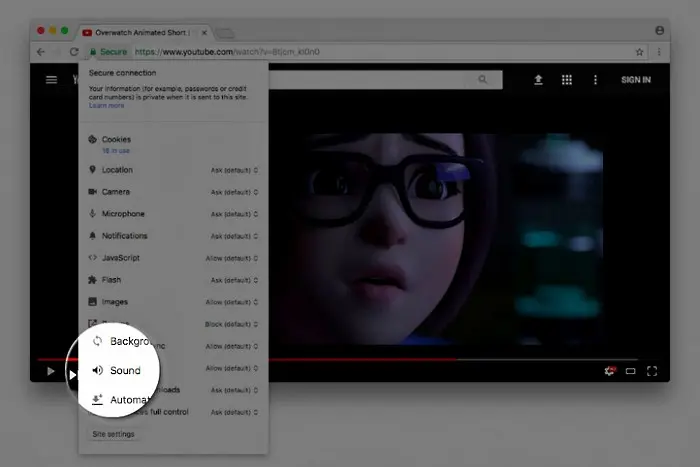Open YouTube apps grid icon
The width and height of the screenshot is (700, 467).
coord(567,79)
